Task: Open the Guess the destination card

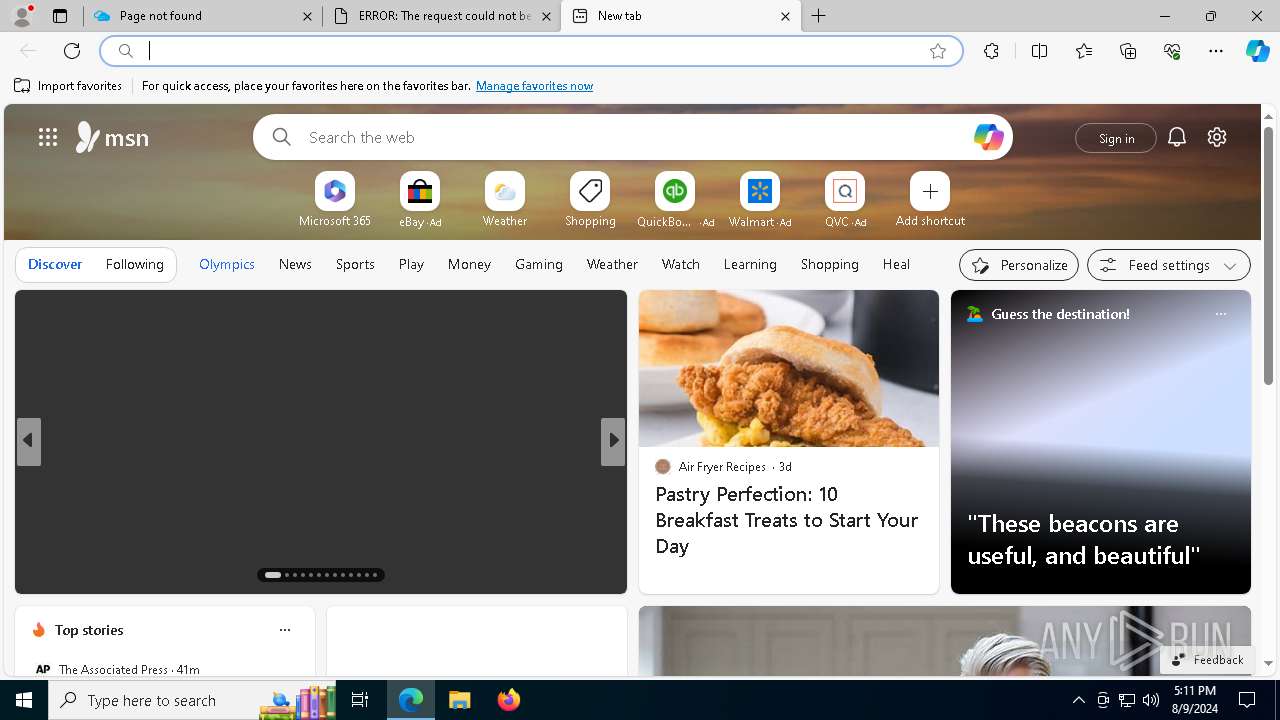Action: [x=1101, y=442]
